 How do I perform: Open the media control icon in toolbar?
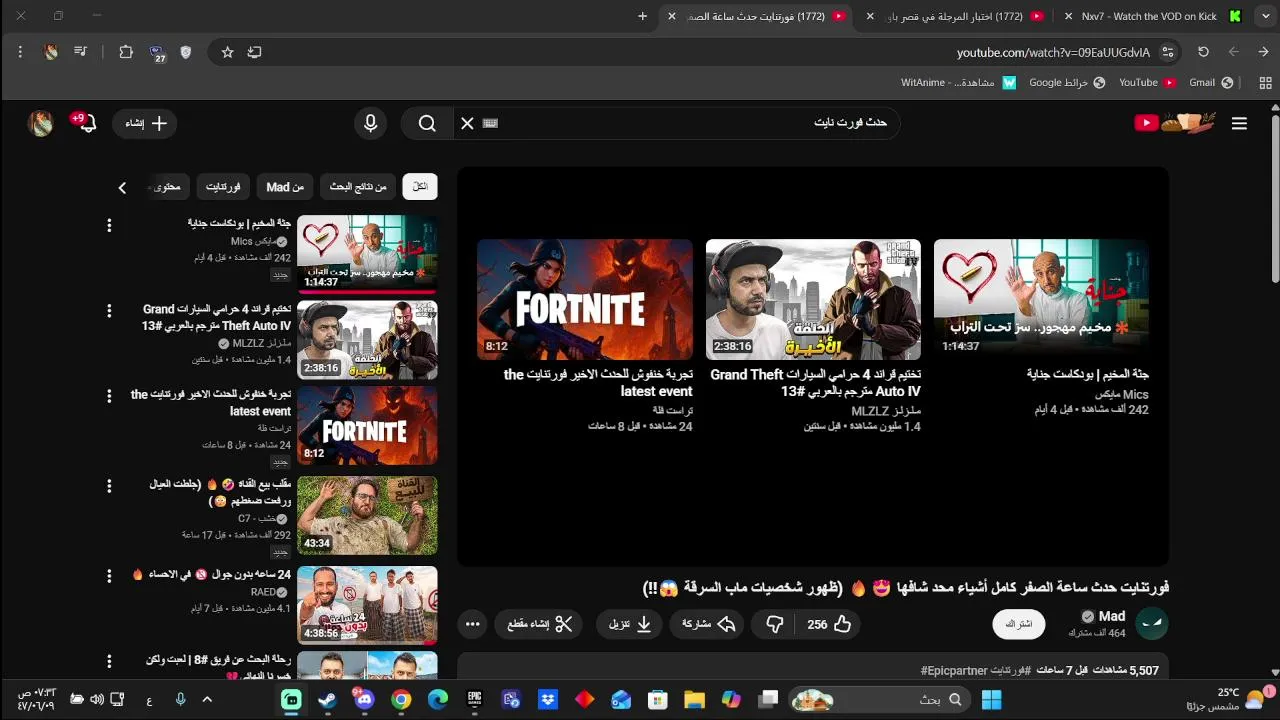pos(81,52)
